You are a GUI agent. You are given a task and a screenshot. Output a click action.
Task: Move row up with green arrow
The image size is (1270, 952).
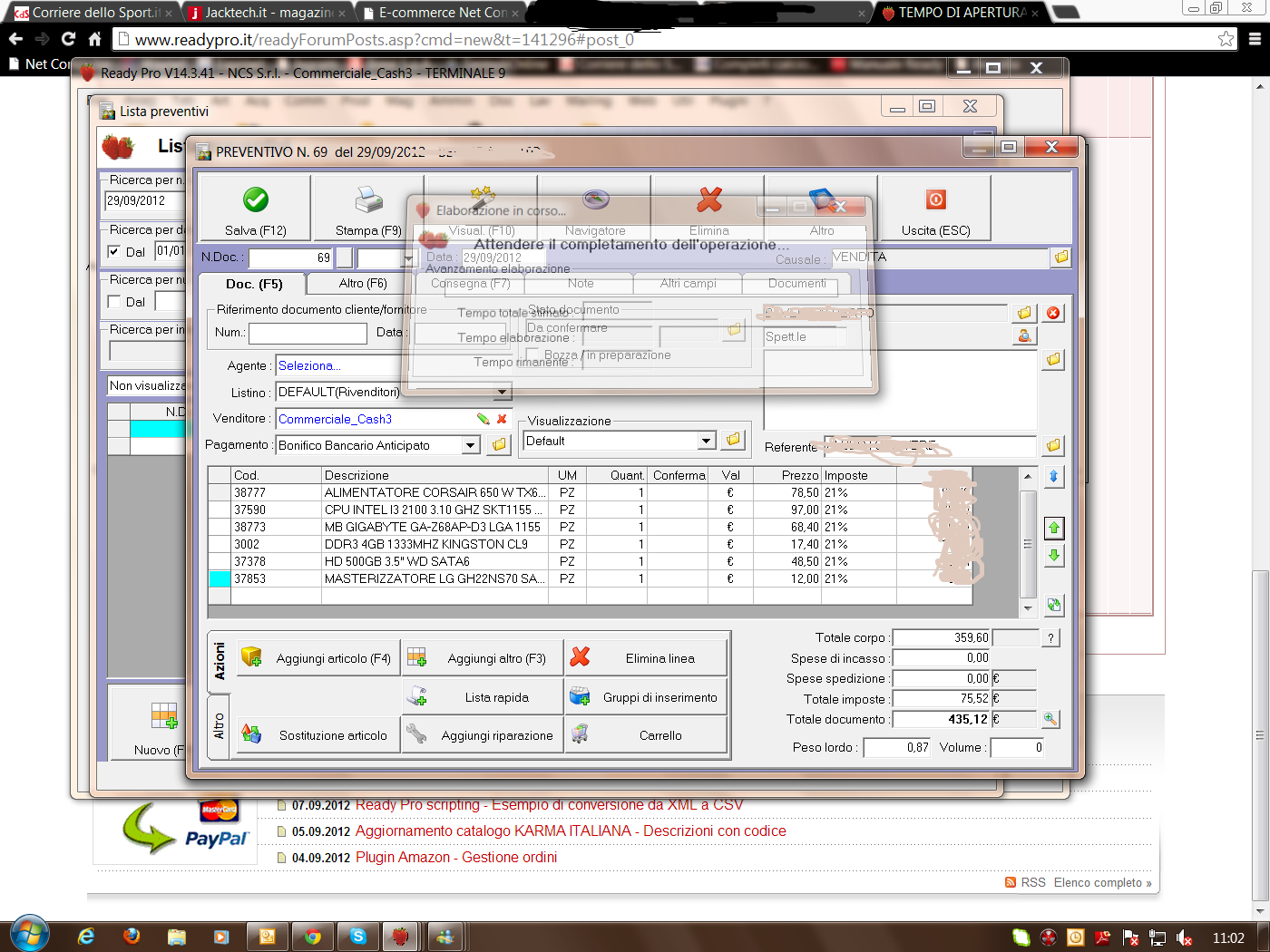(1053, 528)
